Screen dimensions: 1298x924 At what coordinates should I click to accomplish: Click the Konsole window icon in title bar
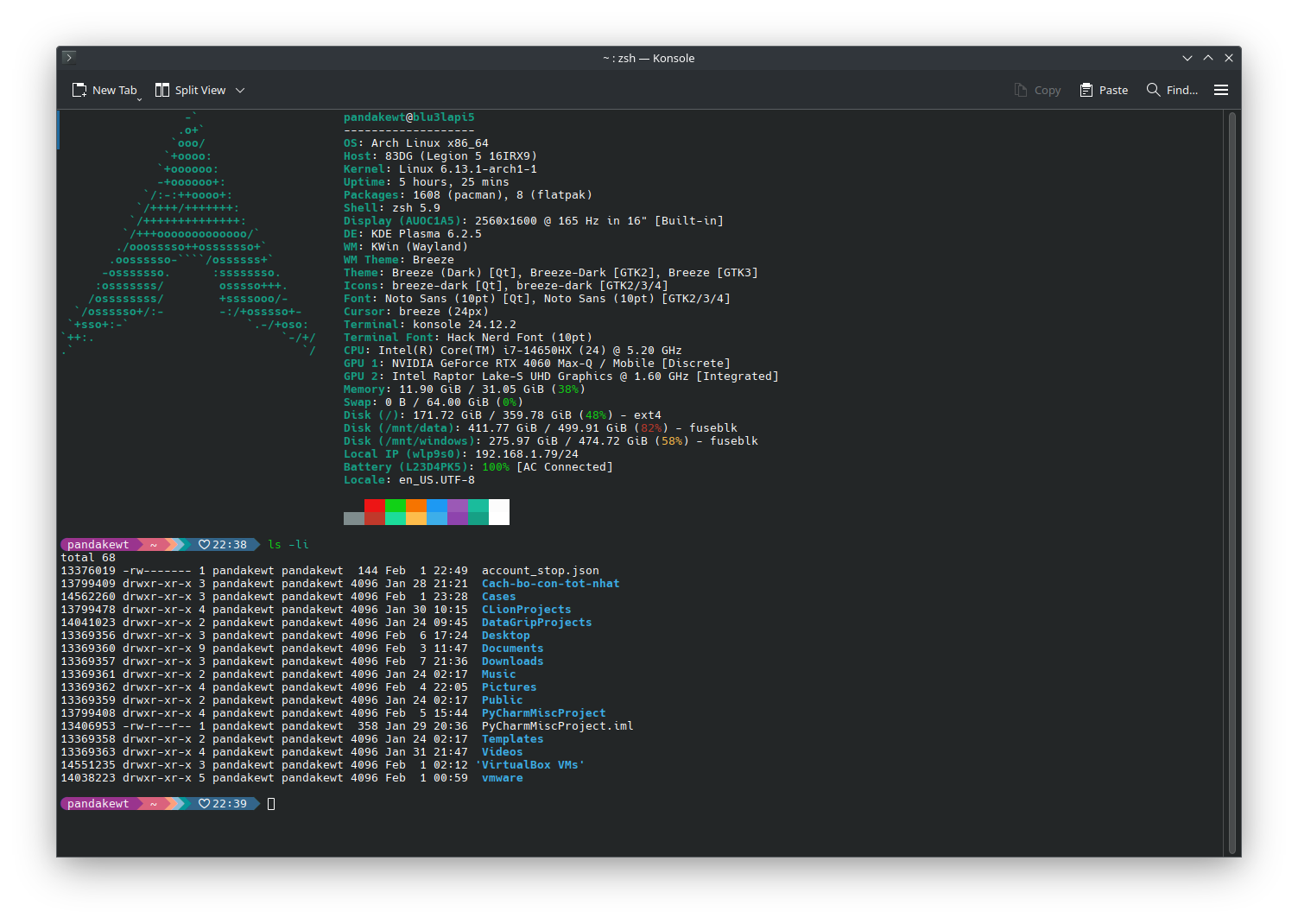pyautogui.click(x=69, y=58)
